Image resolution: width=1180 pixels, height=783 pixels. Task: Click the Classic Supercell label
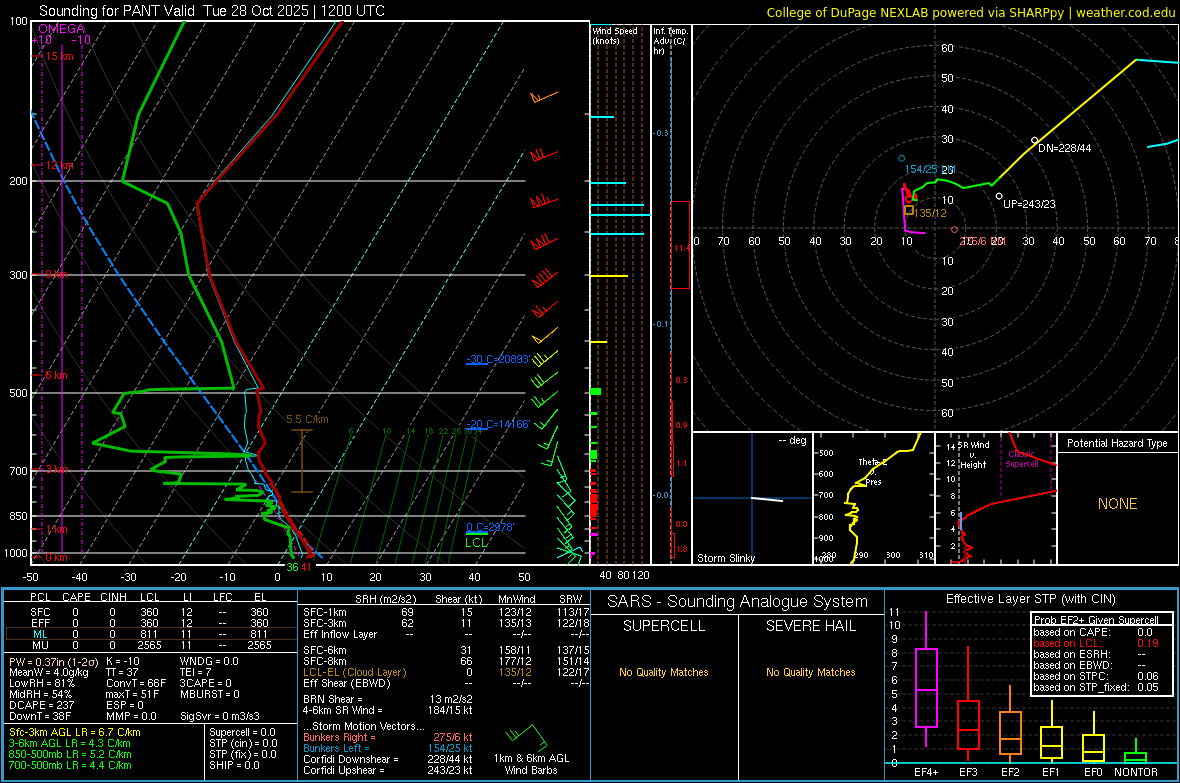[1022, 459]
